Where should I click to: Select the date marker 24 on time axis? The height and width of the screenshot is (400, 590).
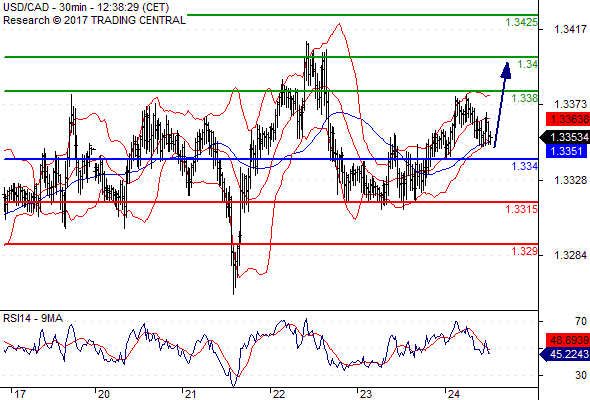[x=453, y=394]
